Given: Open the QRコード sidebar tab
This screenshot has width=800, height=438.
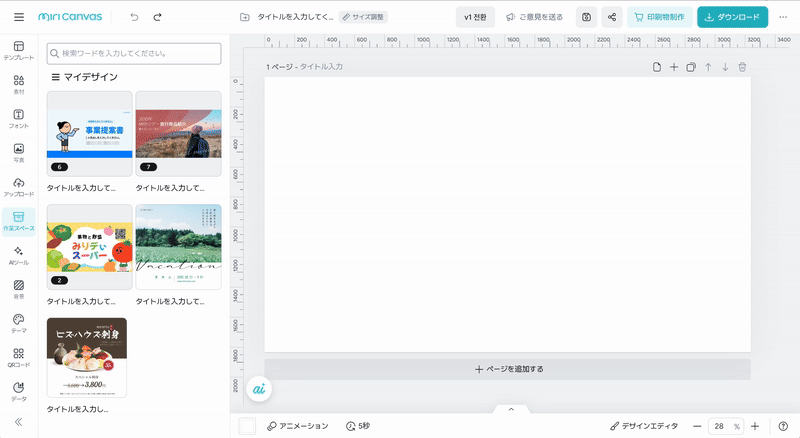Looking at the screenshot, I should [x=18, y=358].
